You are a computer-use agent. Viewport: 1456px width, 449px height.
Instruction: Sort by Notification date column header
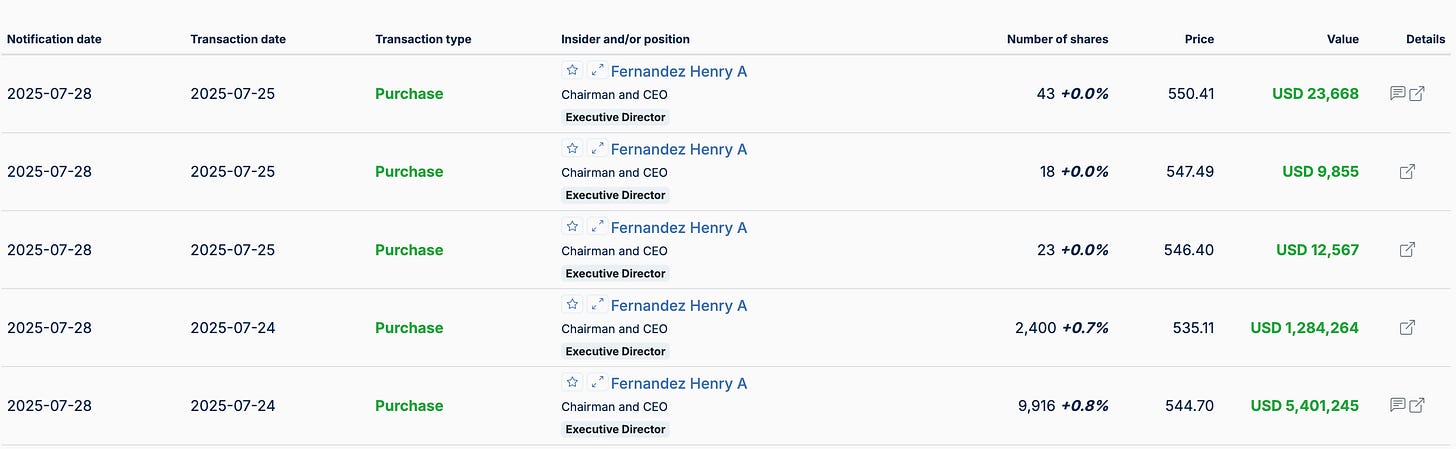click(x=54, y=40)
